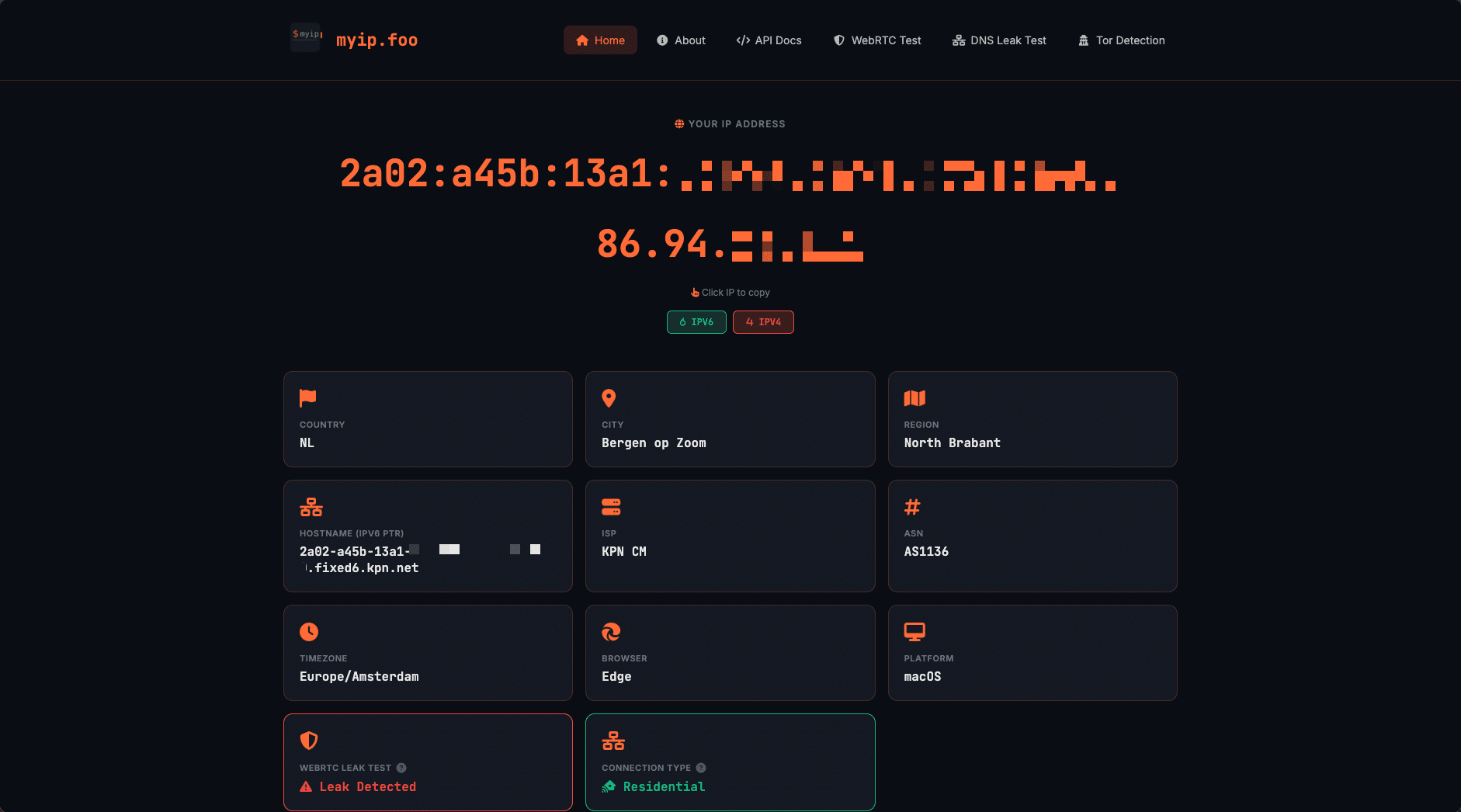Click the globe icon next to Your IP Address

coord(679,124)
